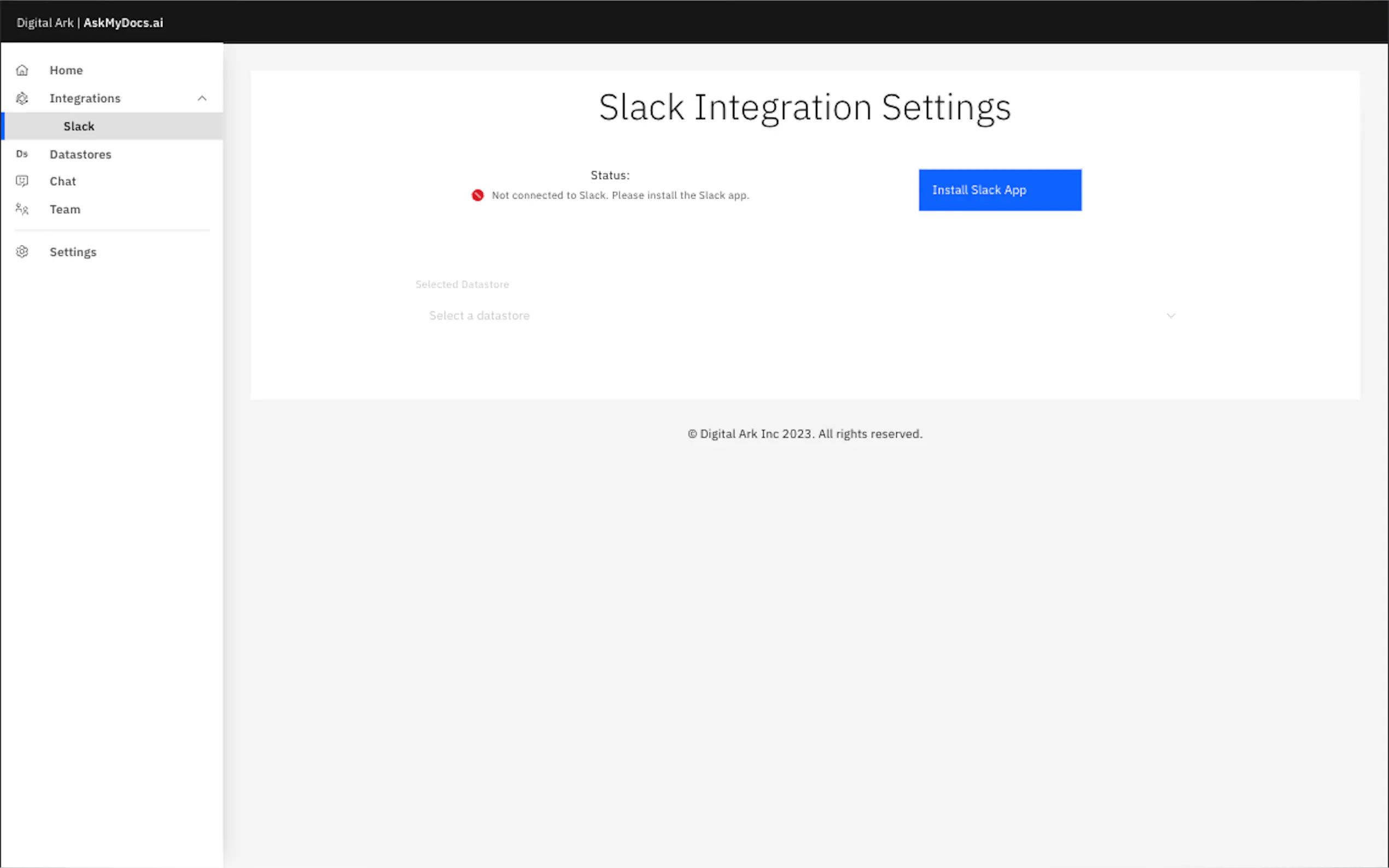Navigate to Home label in sidebar
The width and height of the screenshot is (1389, 868).
[x=66, y=70]
